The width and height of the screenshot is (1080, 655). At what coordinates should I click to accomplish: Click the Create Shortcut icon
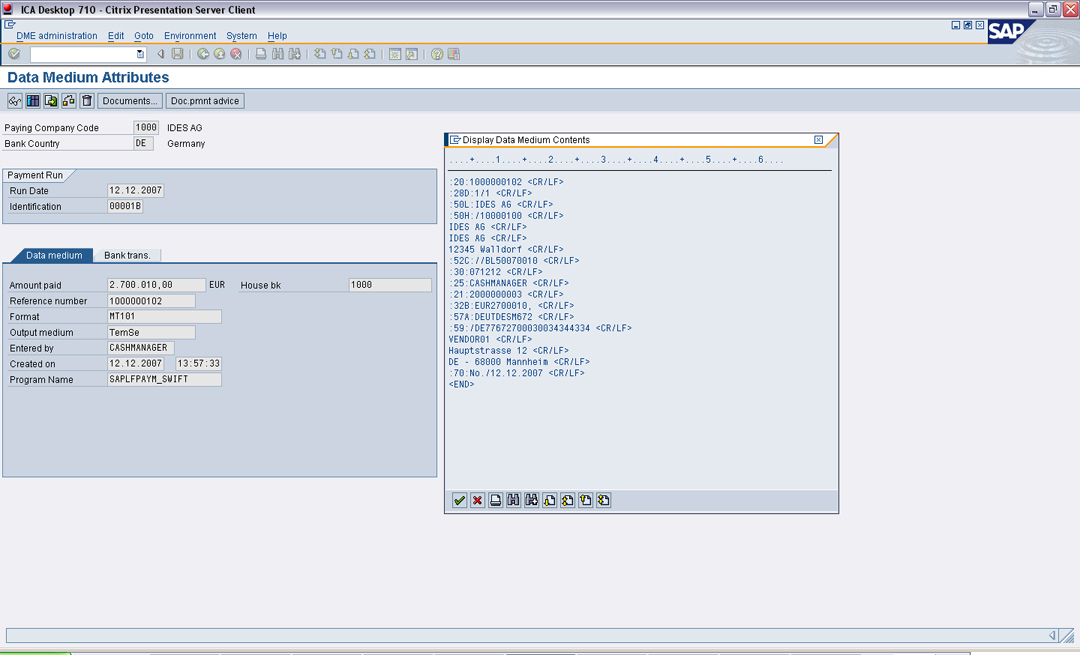click(x=411, y=54)
